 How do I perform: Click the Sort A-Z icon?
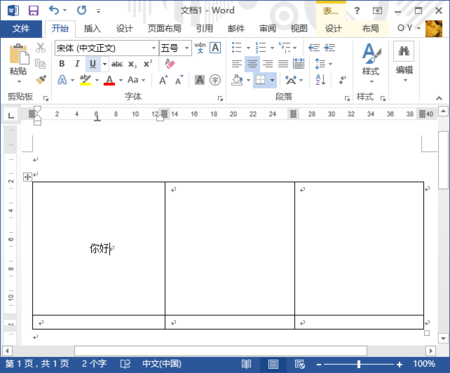pos(320,80)
